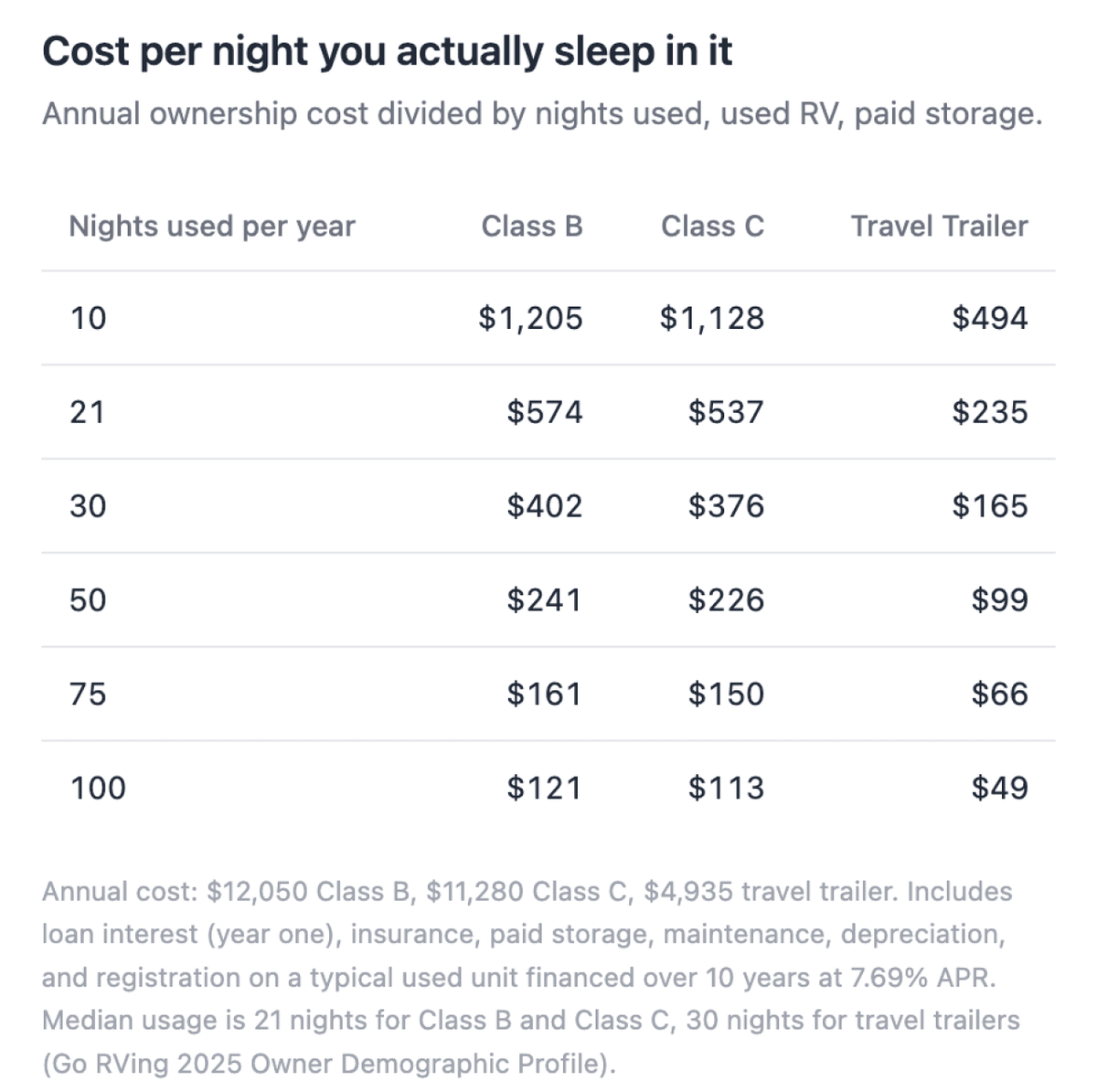Click the 100 nights row label
This screenshot has height=1092, width=1097.
[x=98, y=788]
